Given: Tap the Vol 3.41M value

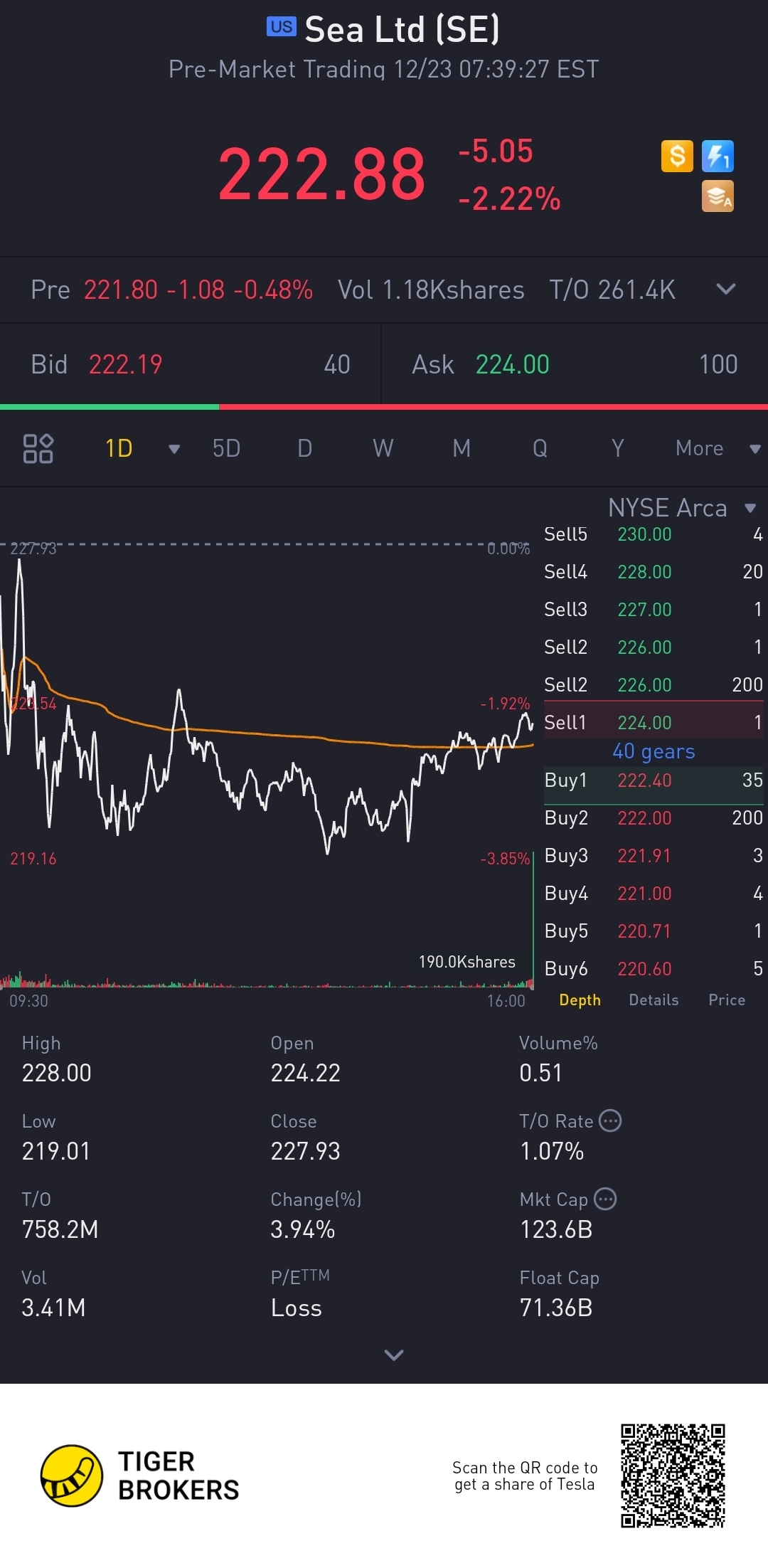Looking at the screenshot, I should pos(53,1308).
